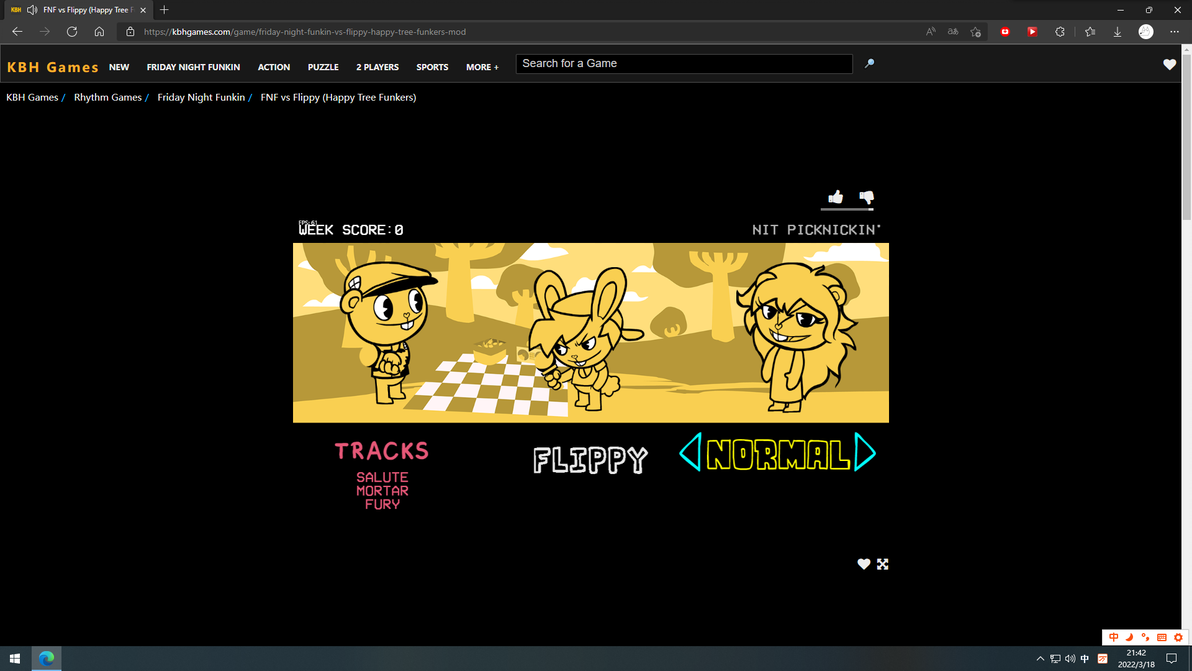
Task: Open the 2 PLAYERS category
Action: 377,67
